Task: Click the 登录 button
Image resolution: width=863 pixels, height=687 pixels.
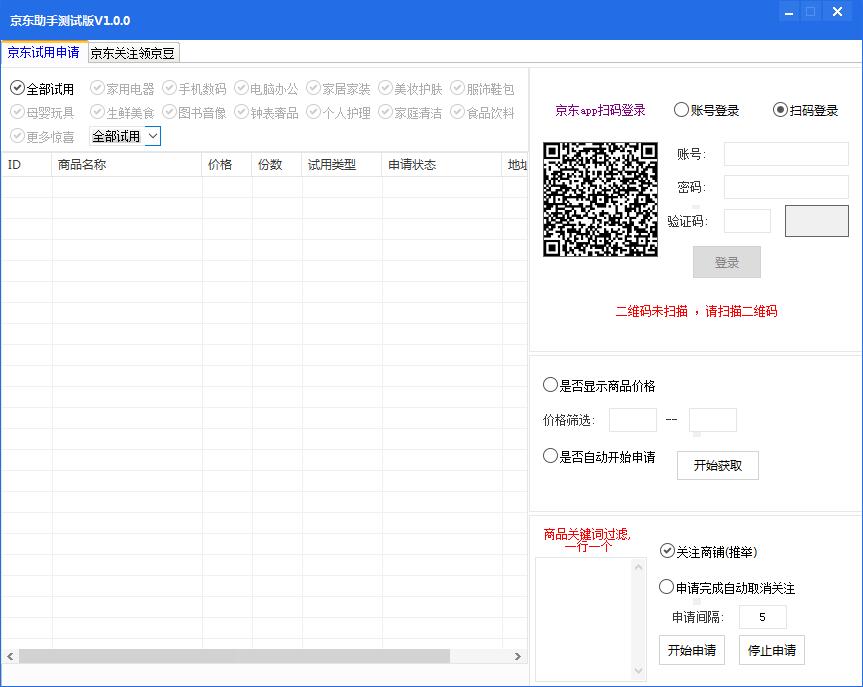Action: (726, 262)
